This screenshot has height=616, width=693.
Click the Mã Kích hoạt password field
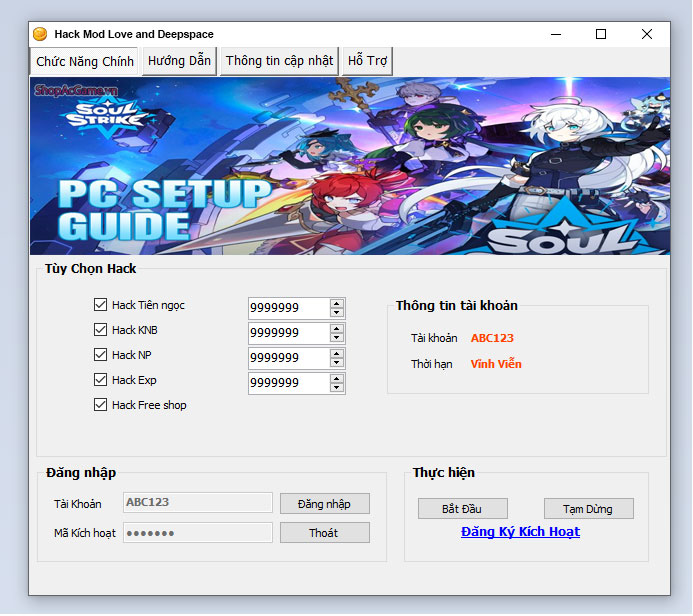[x=197, y=533]
